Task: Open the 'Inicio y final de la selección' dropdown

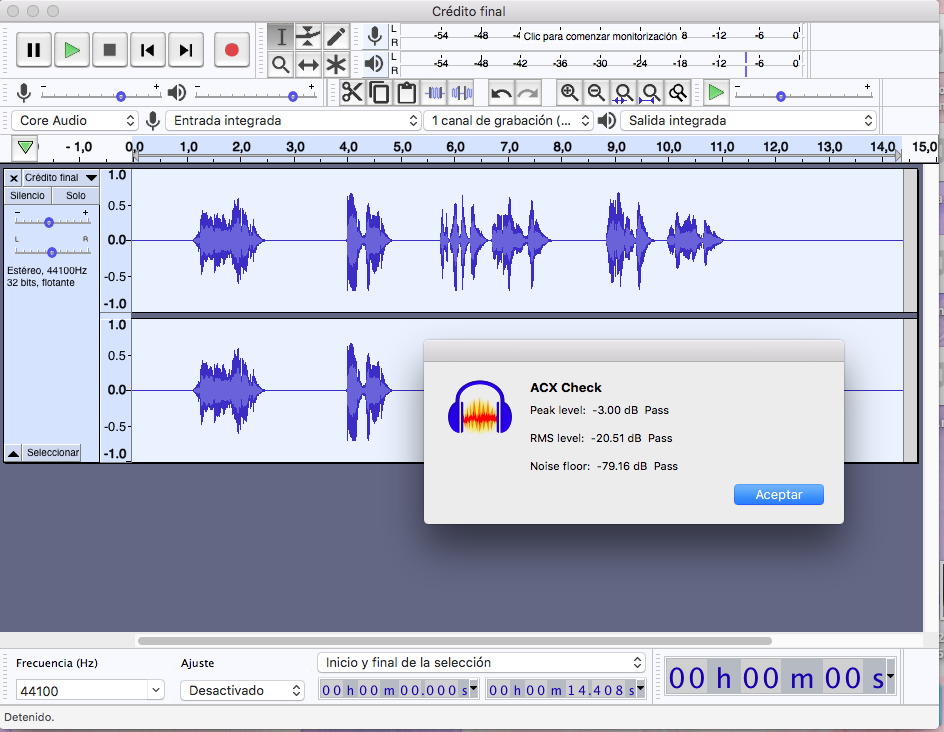Action: coord(481,663)
